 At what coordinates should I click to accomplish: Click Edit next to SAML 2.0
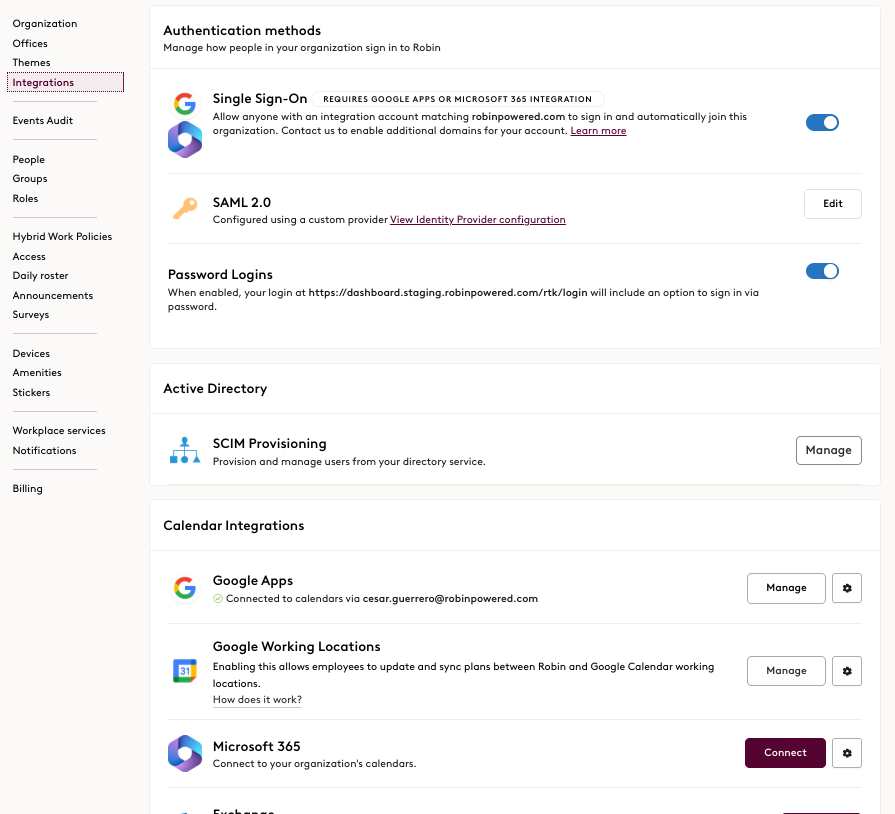[x=832, y=204]
